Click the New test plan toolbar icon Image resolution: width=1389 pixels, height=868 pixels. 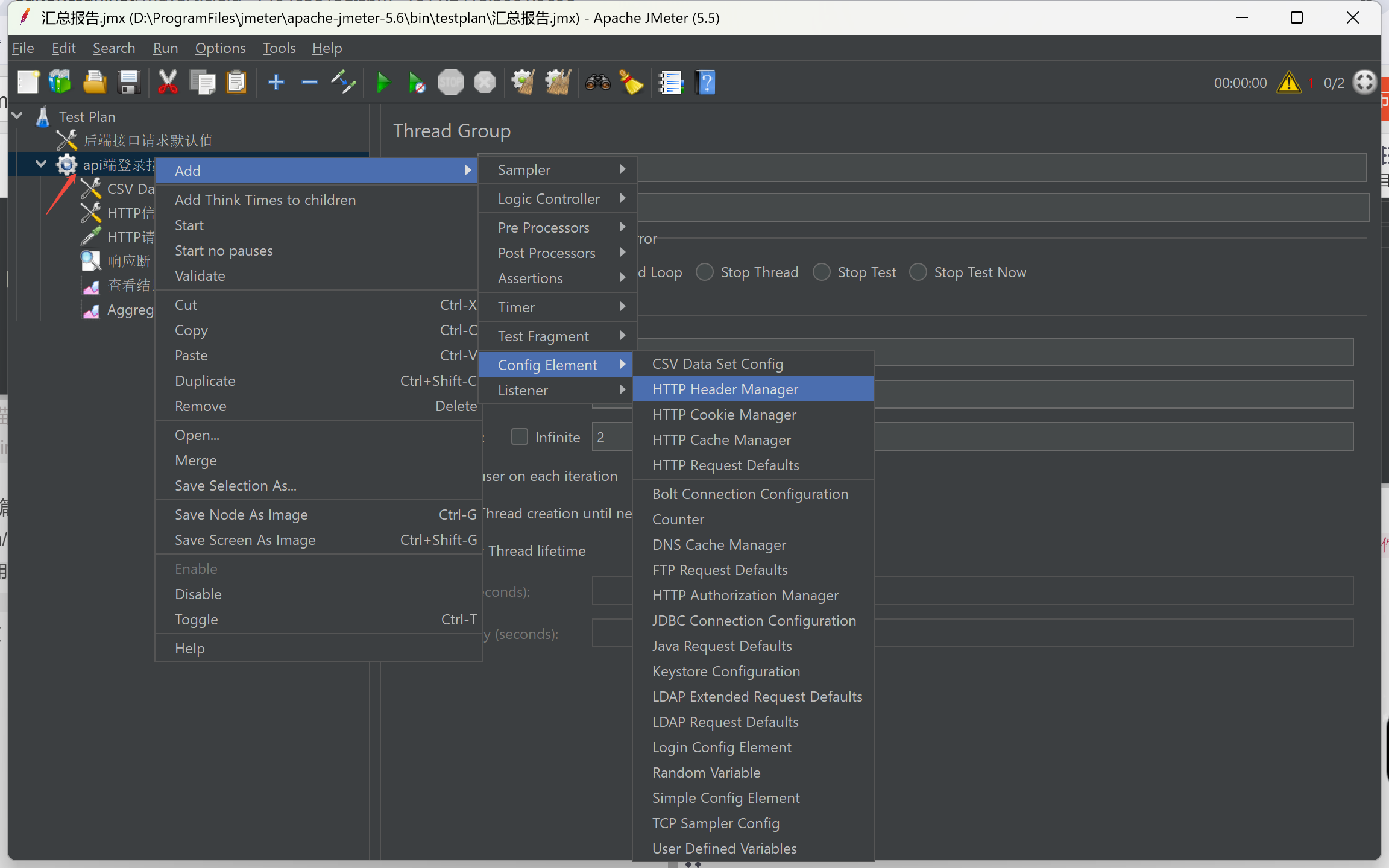28,83
